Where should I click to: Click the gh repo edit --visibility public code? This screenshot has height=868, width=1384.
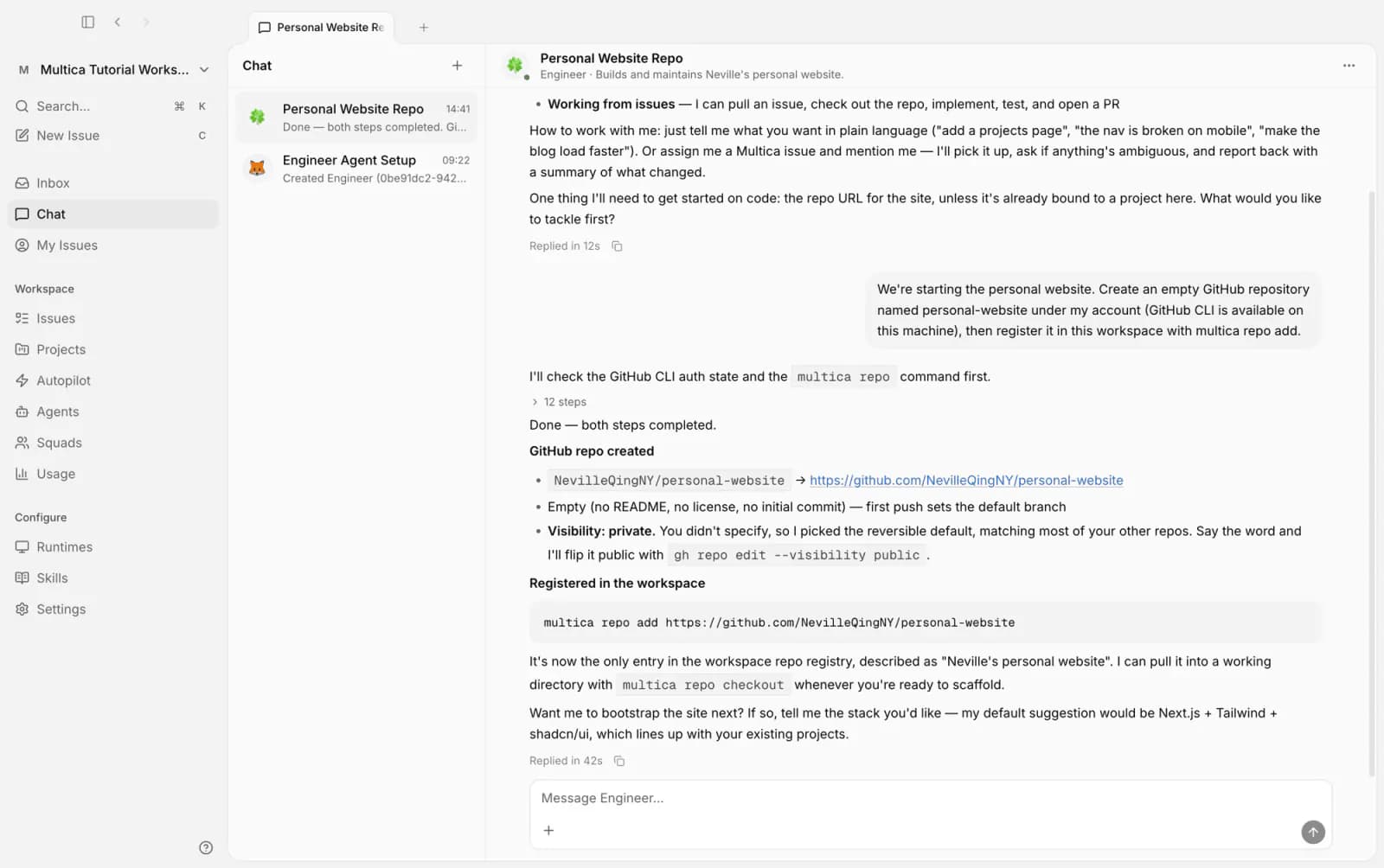click(x=797, y=555)
